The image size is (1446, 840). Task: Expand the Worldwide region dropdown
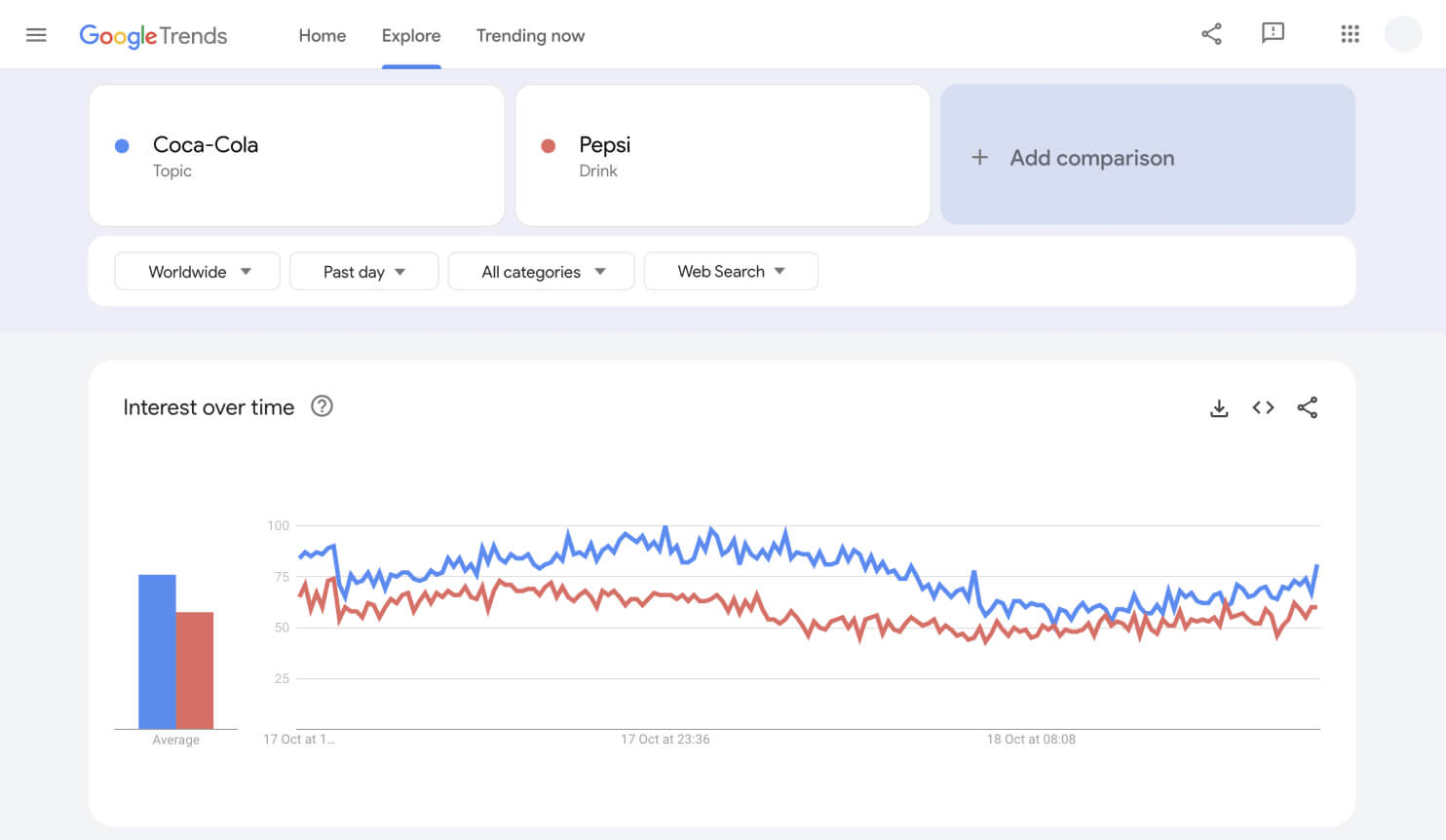click(198, 272)
